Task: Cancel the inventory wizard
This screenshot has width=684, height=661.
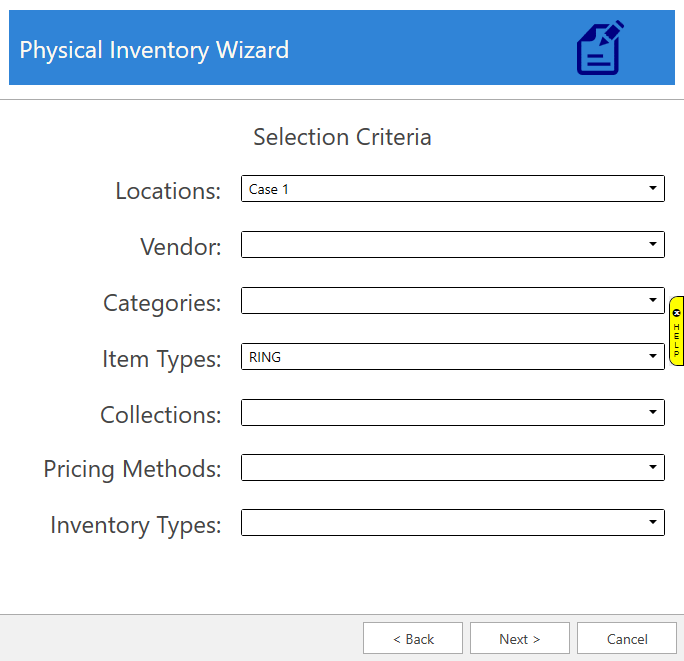Action: [627, 639]
